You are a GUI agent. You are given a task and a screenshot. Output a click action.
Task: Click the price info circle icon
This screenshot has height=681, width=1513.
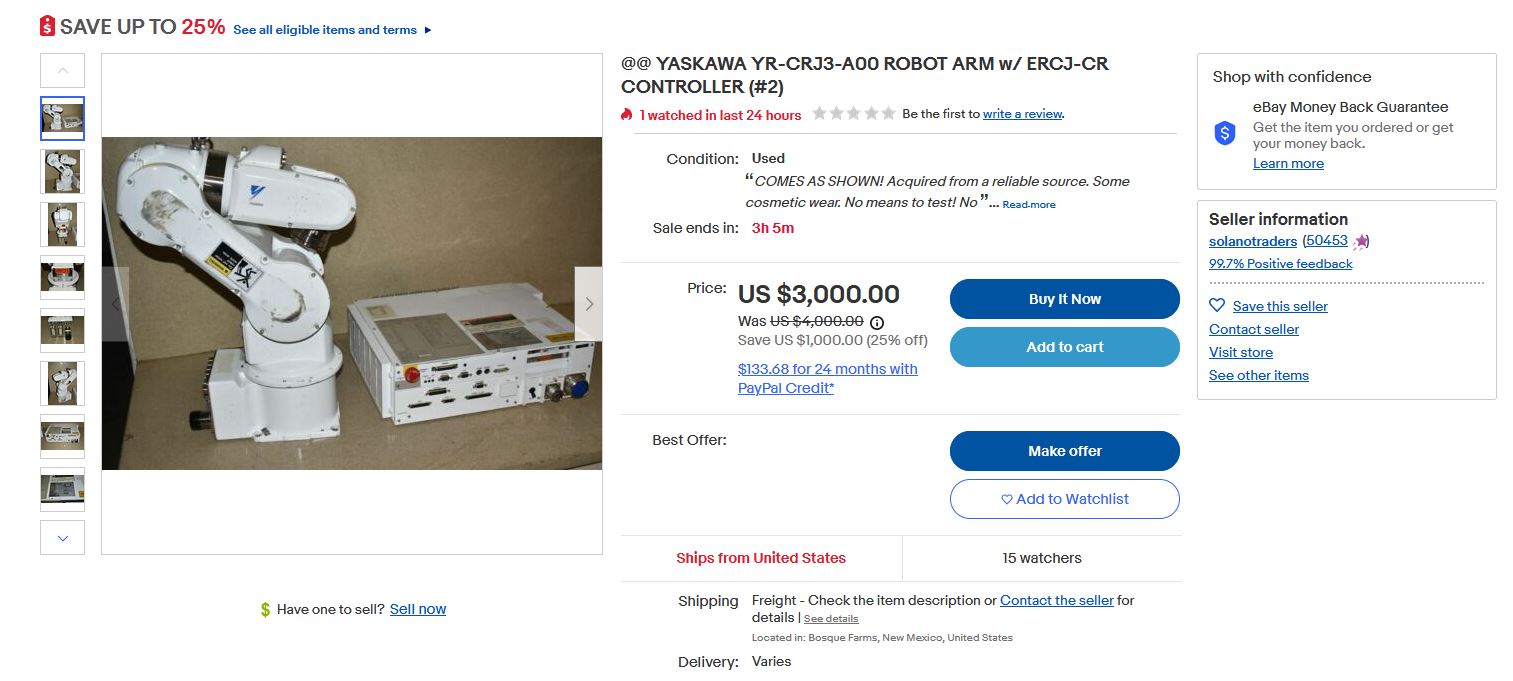877,322
